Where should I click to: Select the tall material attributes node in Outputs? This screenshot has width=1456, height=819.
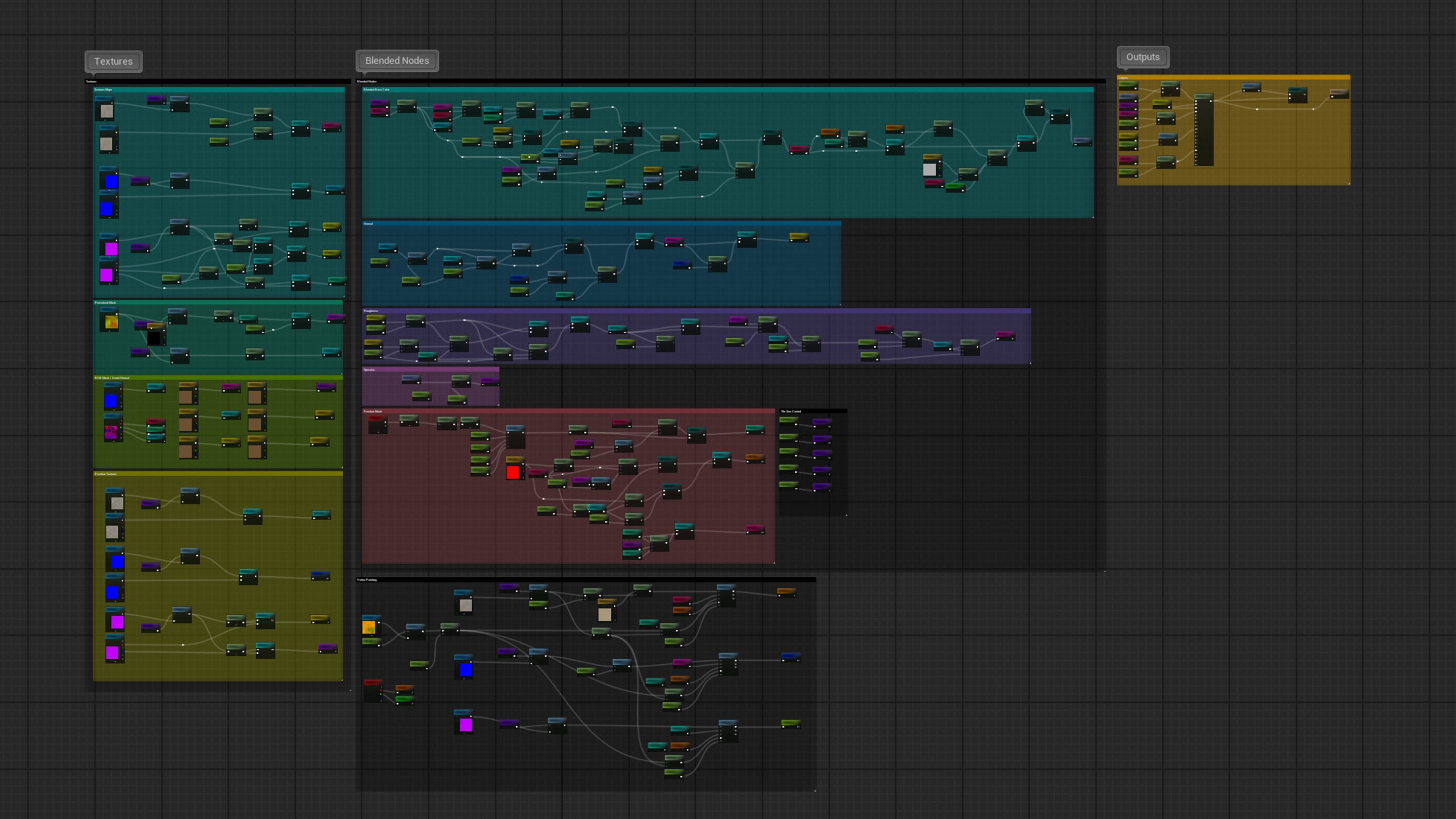pos(1204,130)
